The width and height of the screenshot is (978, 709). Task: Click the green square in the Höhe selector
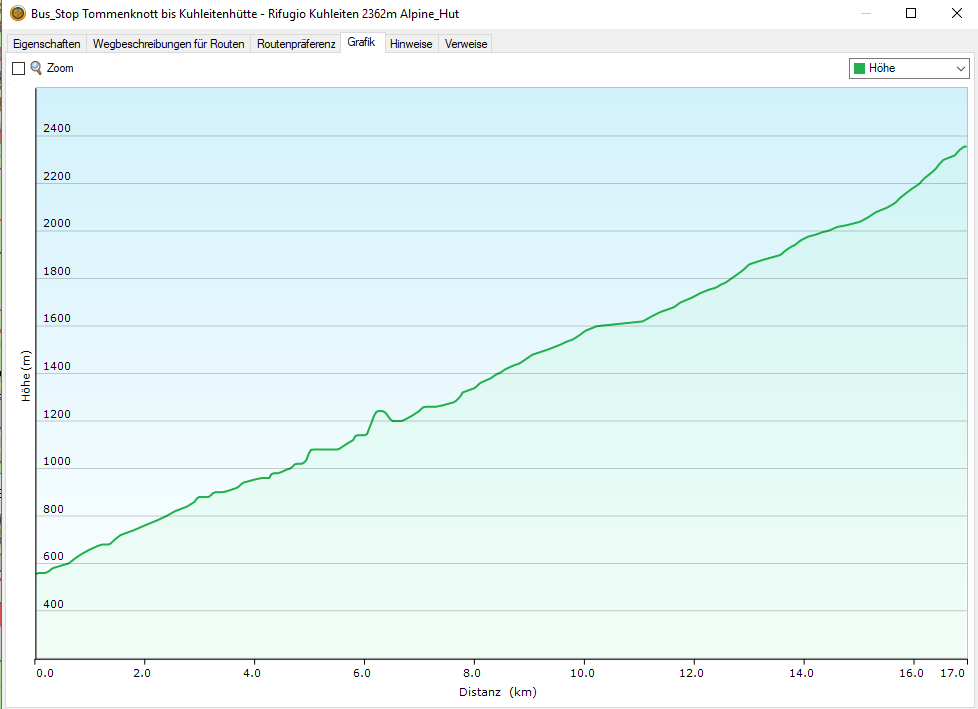[x=858, y=68]
